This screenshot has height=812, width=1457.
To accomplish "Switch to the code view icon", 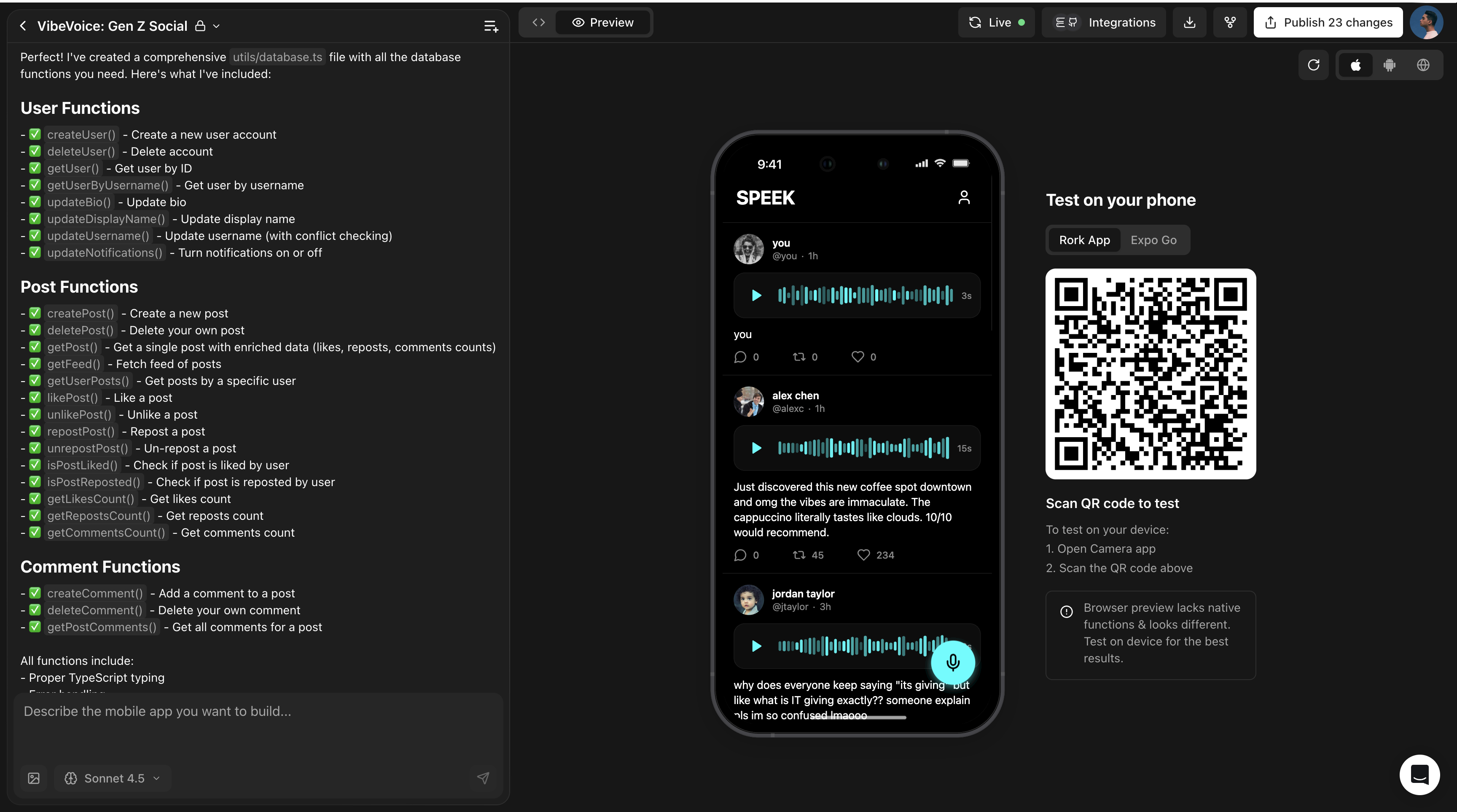I will pyautogui.click(x=538, y=23).
